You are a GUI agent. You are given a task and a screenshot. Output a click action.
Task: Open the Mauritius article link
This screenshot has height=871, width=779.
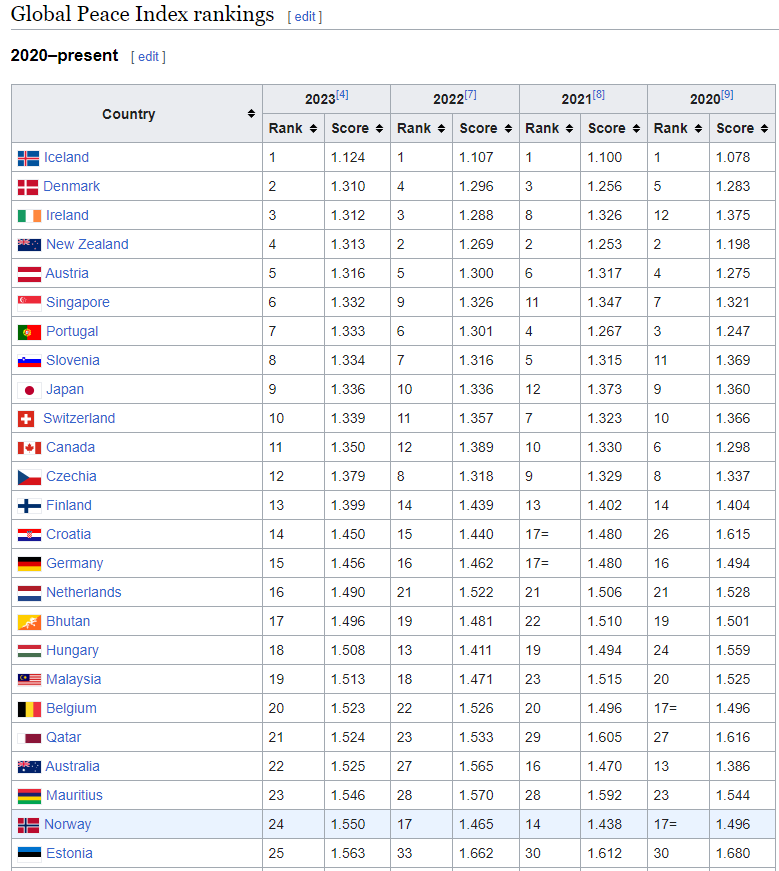coord(74,795)
